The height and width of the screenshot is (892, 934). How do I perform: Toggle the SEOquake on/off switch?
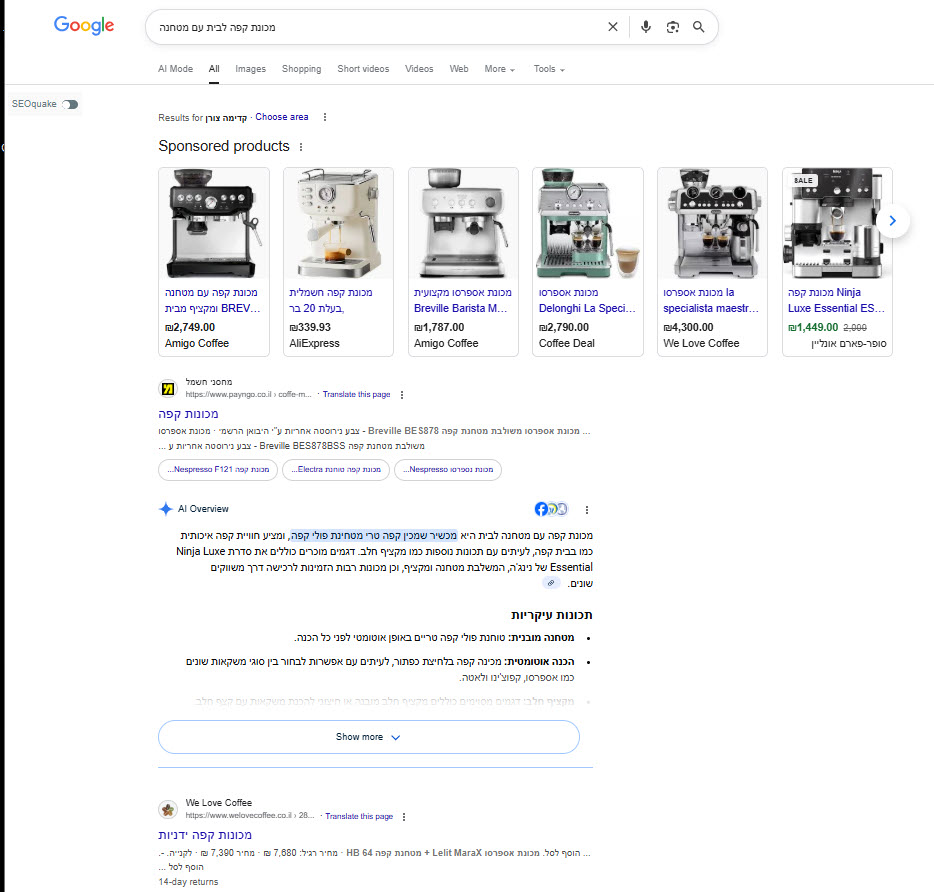(70, 104)
